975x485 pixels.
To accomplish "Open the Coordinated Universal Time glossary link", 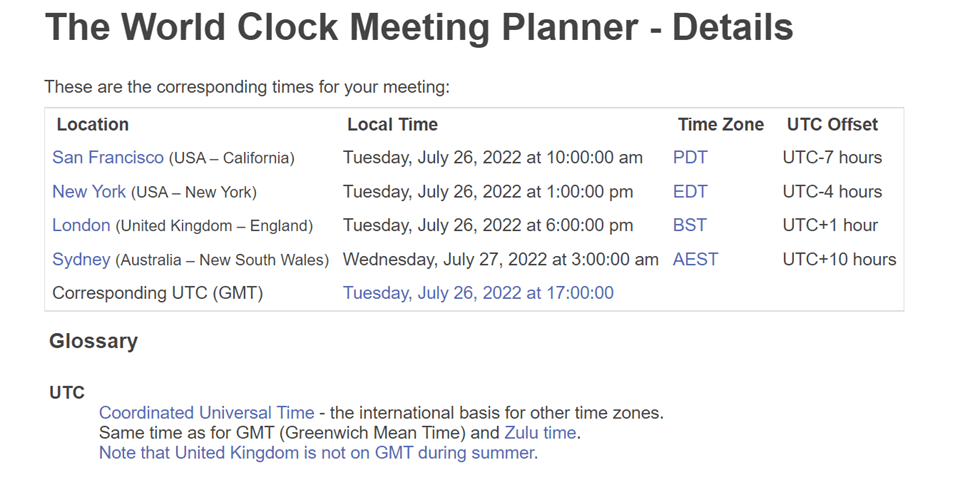I will click(206, 413).
